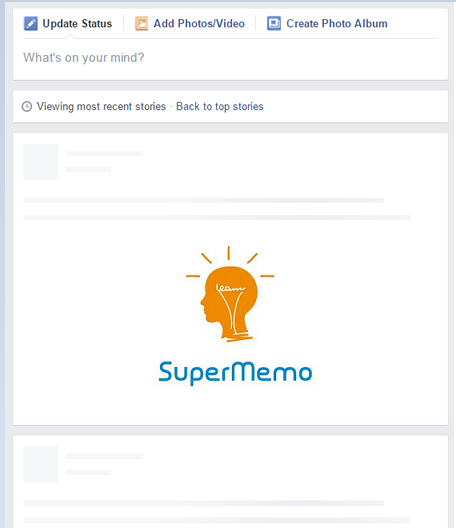The width and height of the screenshot is (456, 528).
Task: Click the first post's lower text placeholder bar
Action: [x=217, y=218]
